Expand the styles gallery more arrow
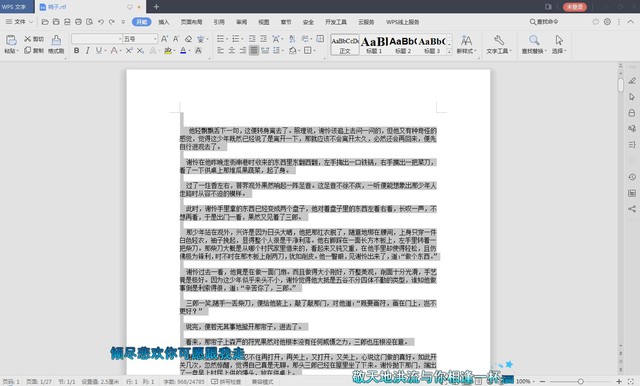 (x=449, y=52)
